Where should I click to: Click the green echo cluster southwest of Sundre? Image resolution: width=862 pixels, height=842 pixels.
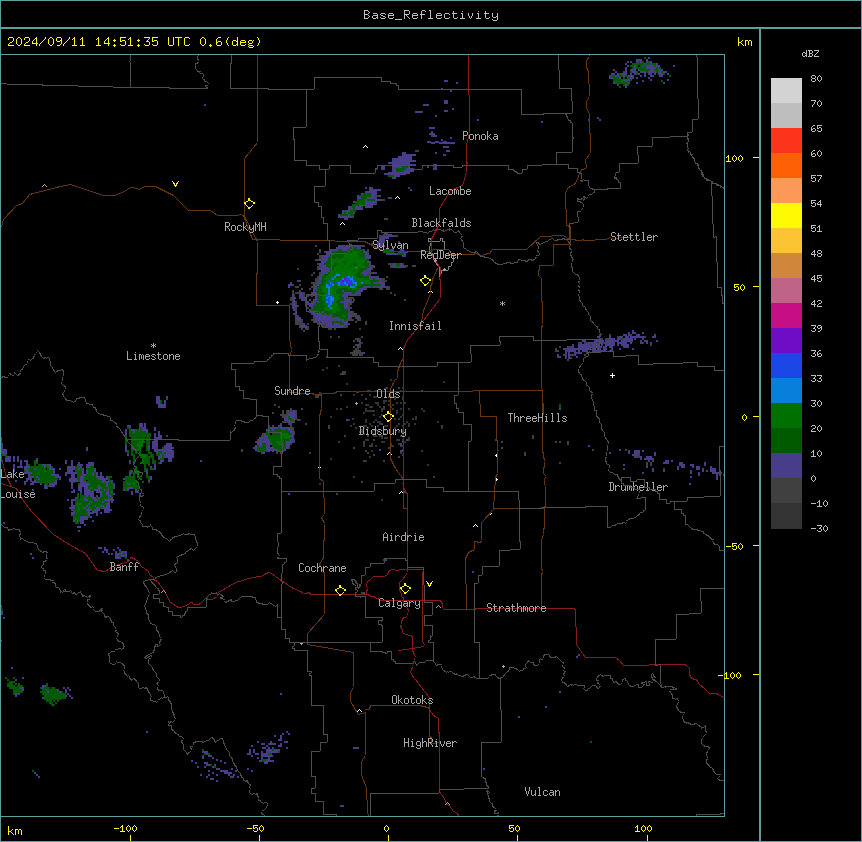275,440
